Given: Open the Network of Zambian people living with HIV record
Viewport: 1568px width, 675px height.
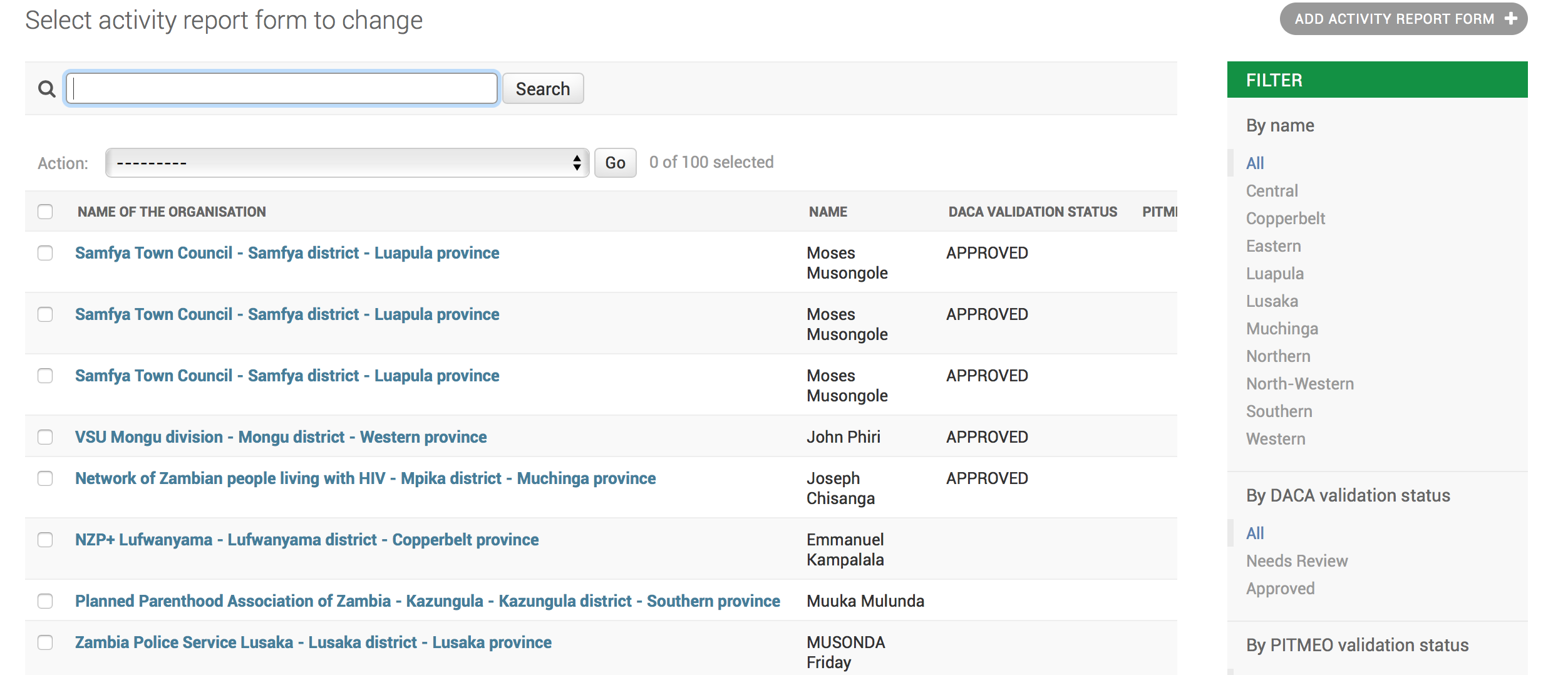Looking at the screenshot, I should pyautogui.click(x=365, y=478).
